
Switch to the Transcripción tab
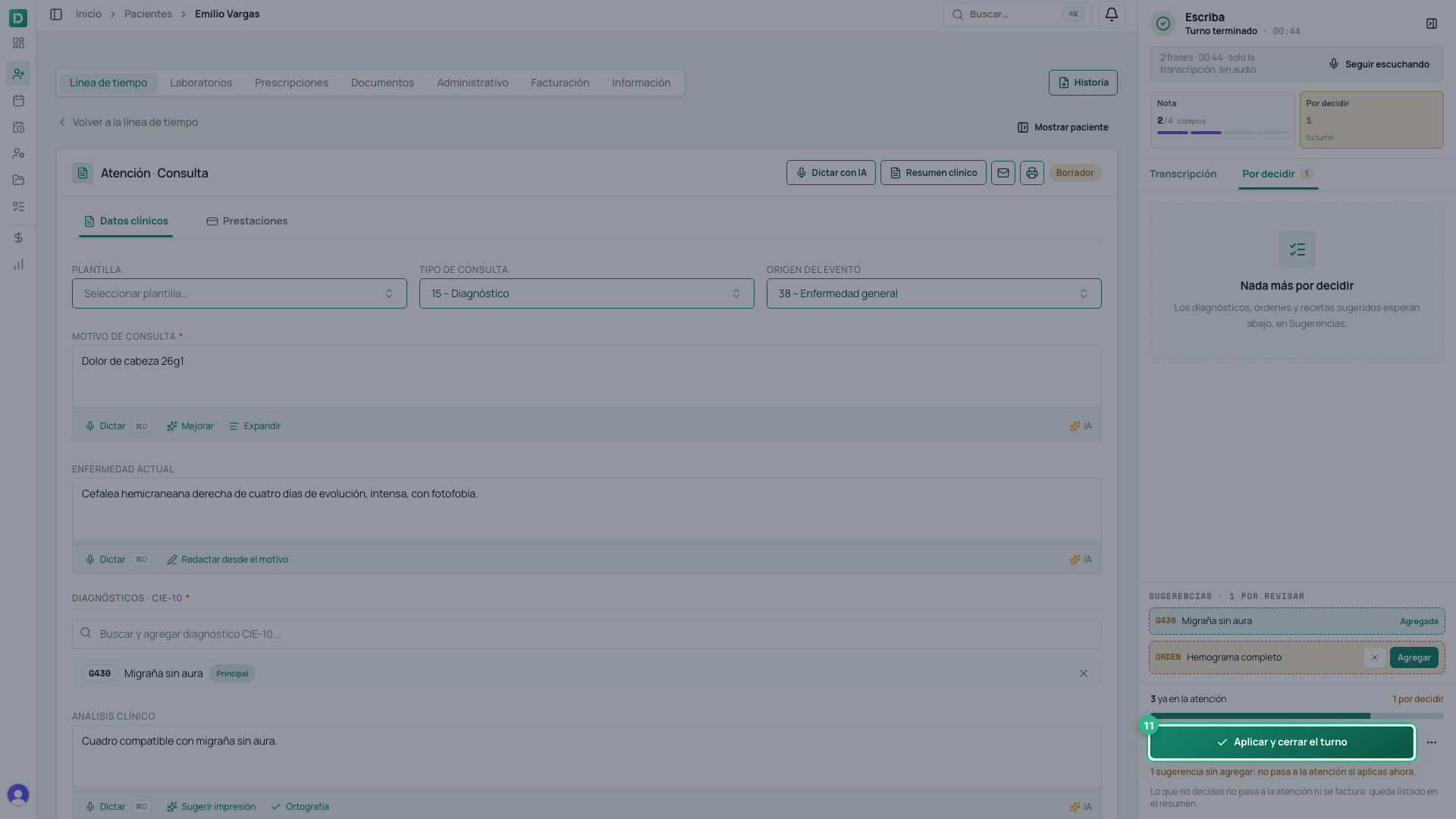(x=1183, y=174)
